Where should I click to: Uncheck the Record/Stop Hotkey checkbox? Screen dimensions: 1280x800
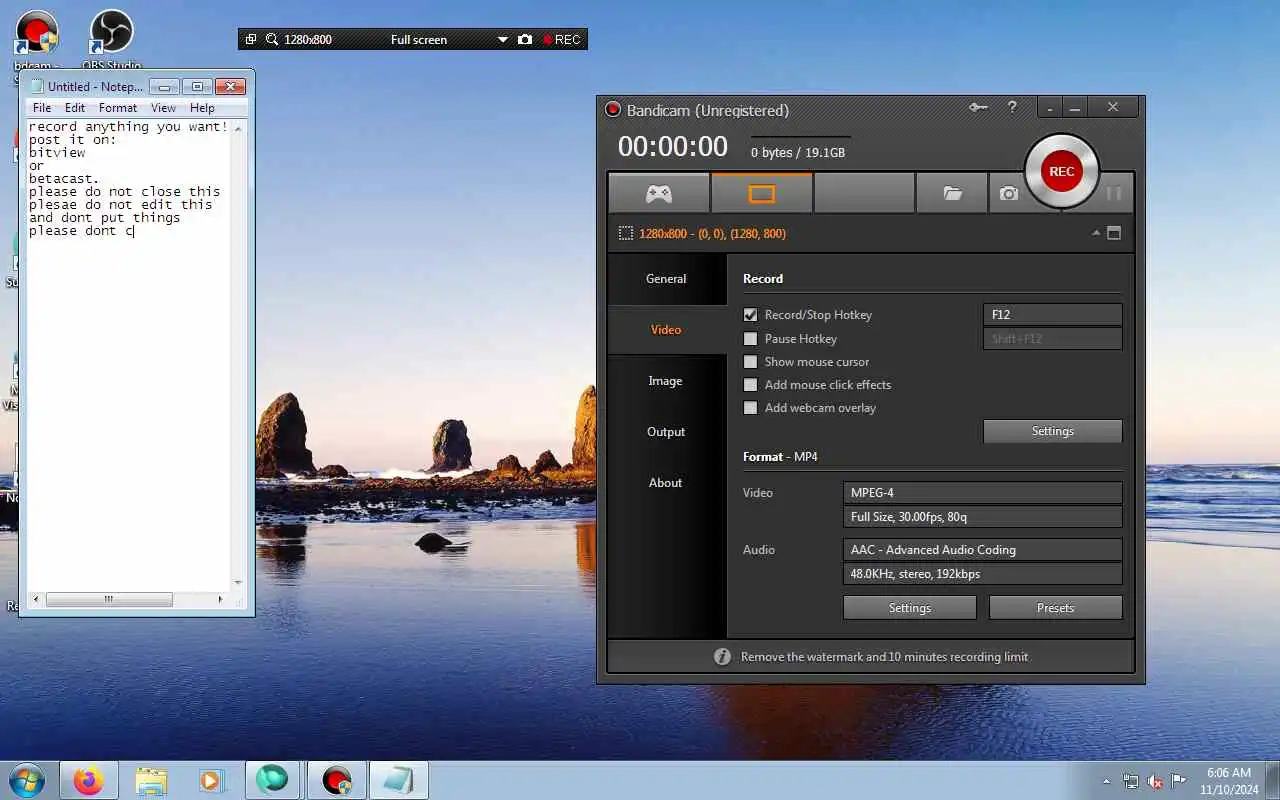click(x=750, y=314)
